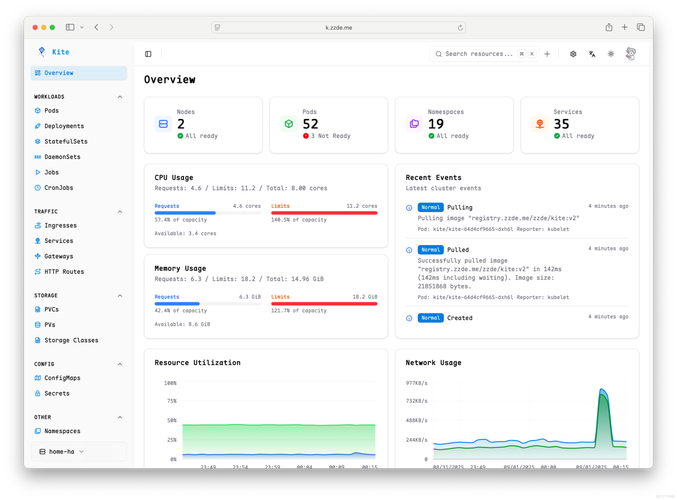
Task: Select the Created event entry
Action: pos(517,318)
